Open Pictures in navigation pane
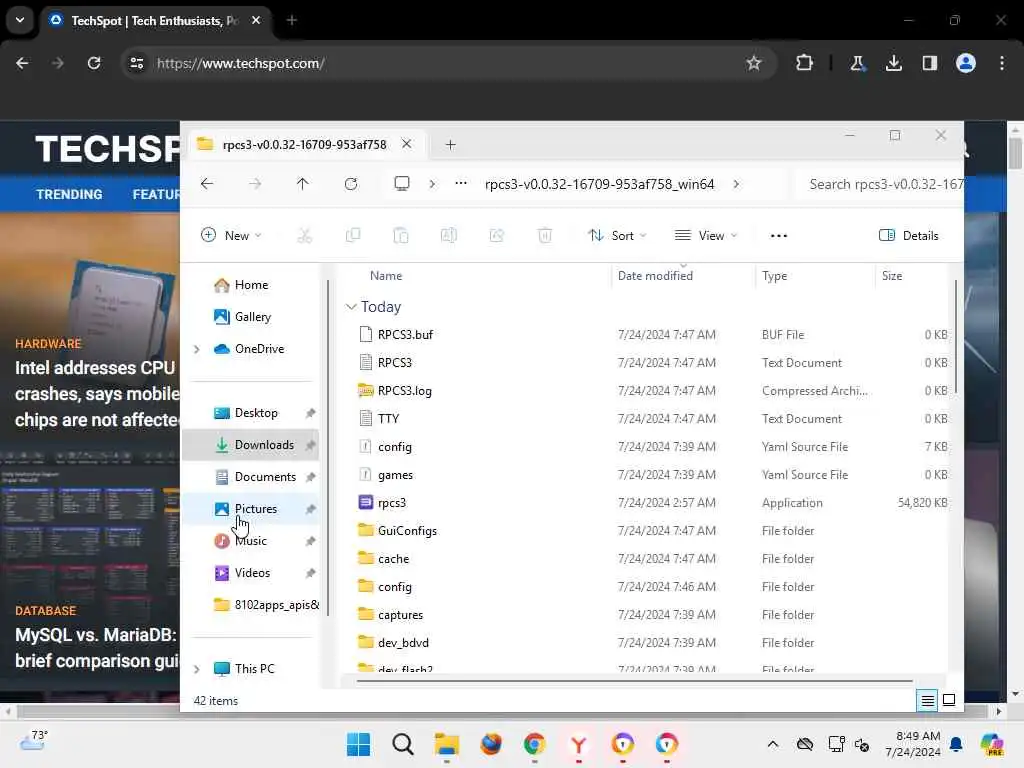 [256, 509]
